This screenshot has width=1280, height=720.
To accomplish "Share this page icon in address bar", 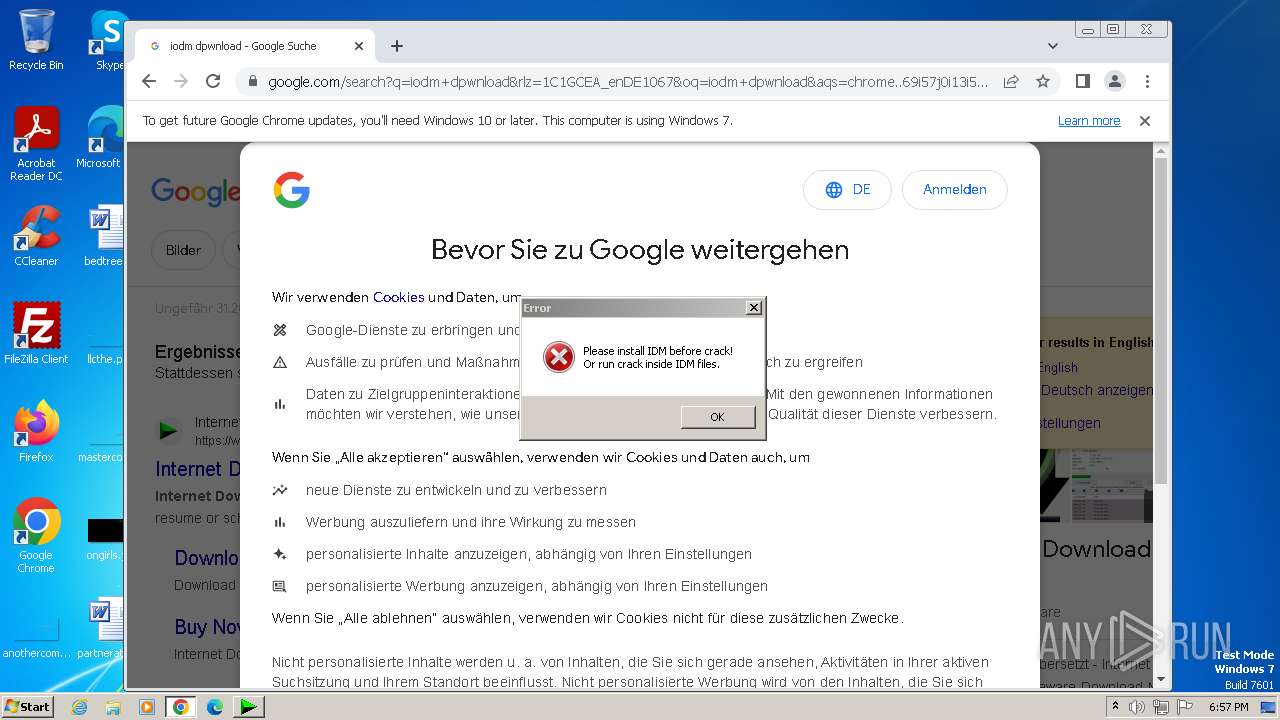I will pyautogui.click(x=1011, y=81).
